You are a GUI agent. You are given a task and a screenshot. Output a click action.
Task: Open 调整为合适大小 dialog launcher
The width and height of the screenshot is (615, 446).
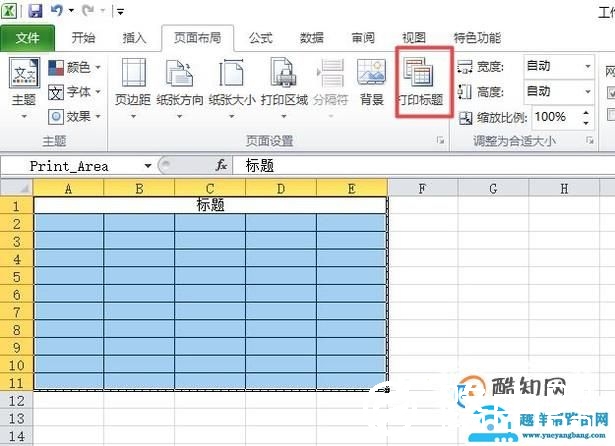[589, 140]
